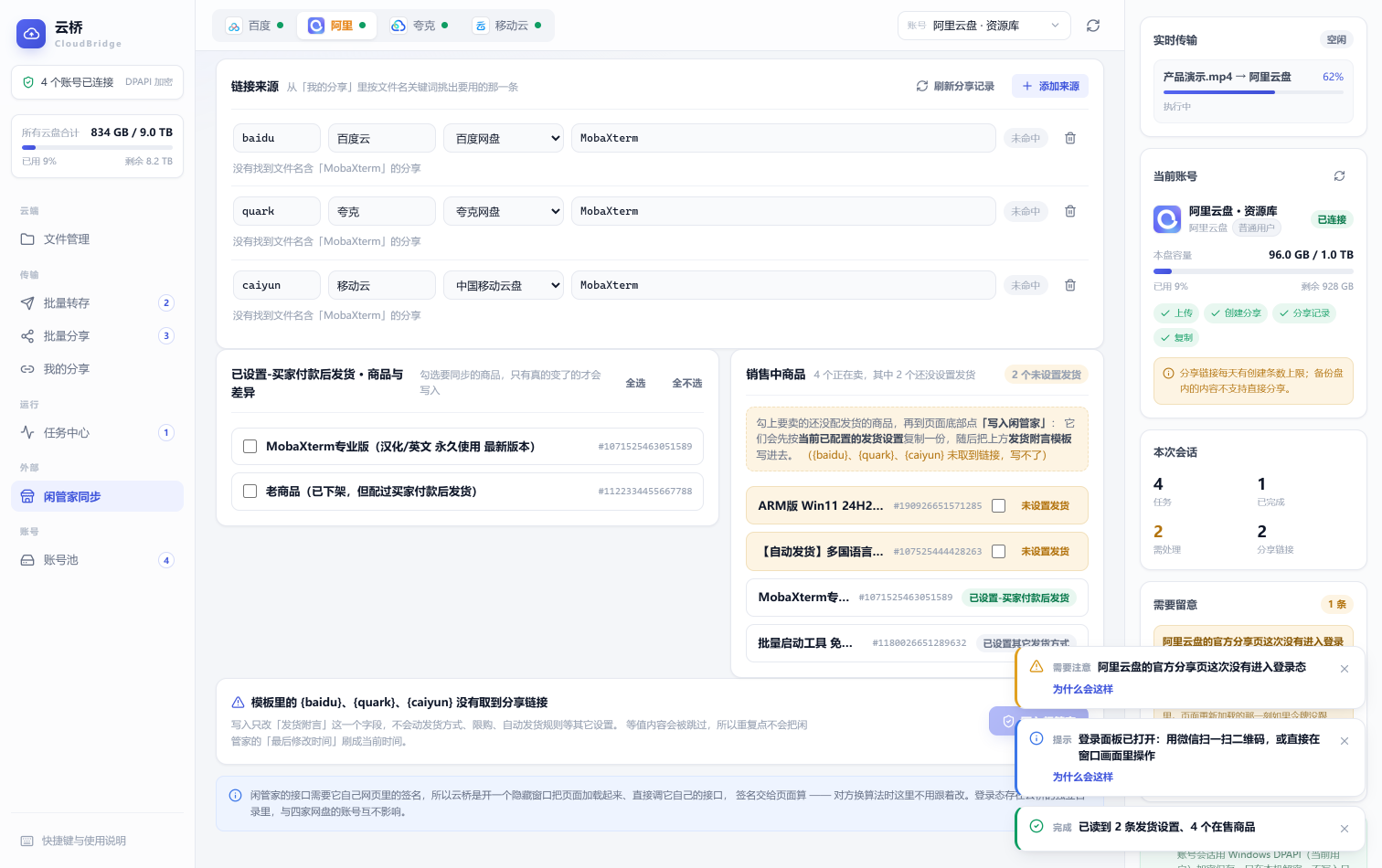Open the 百度网盘 drive type dropdown
The width and height of the screenshot is (1382, 868).
pyautogui.click(x=504, y=138)
